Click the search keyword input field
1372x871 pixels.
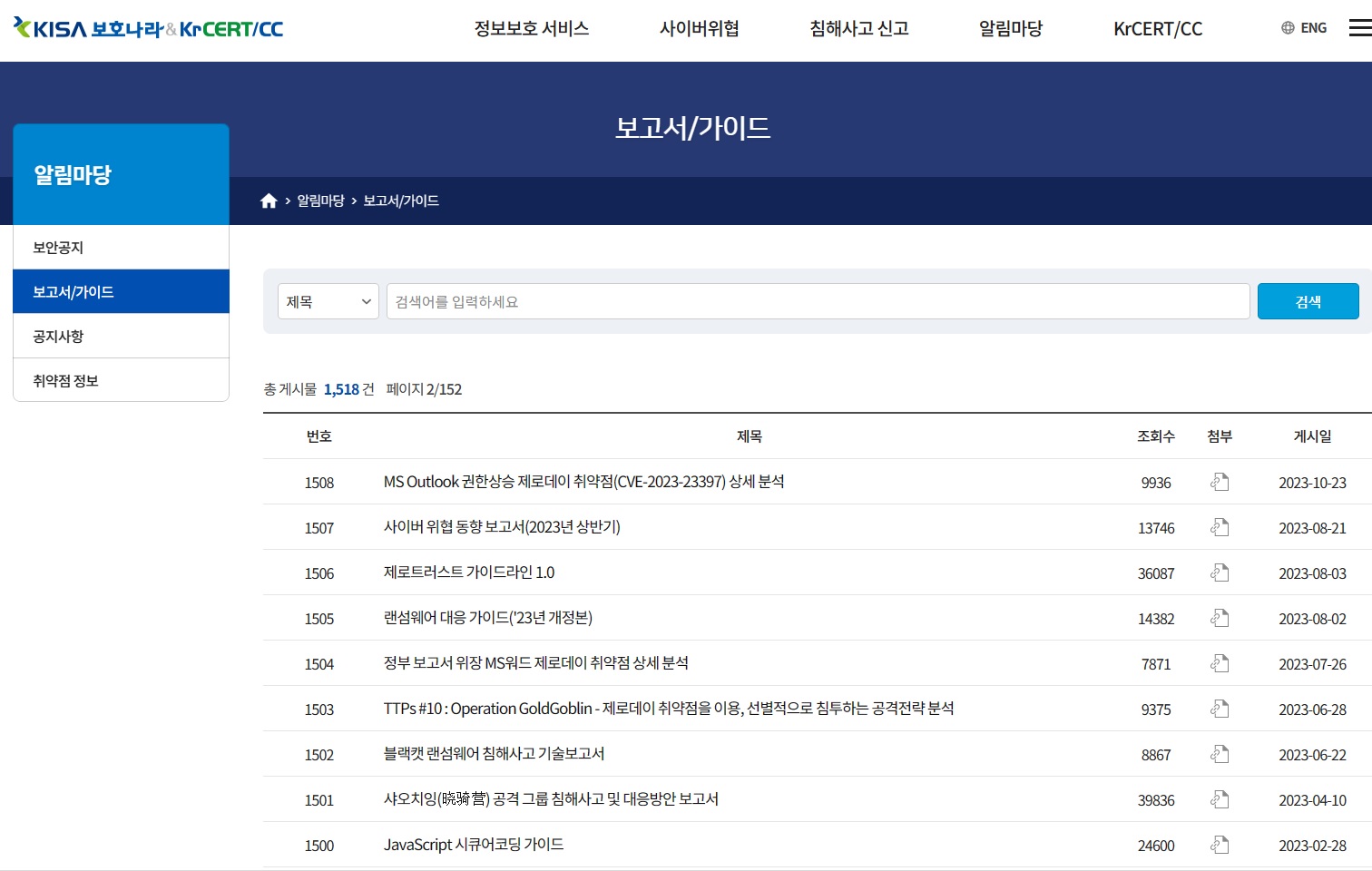(x=817, y=301)
